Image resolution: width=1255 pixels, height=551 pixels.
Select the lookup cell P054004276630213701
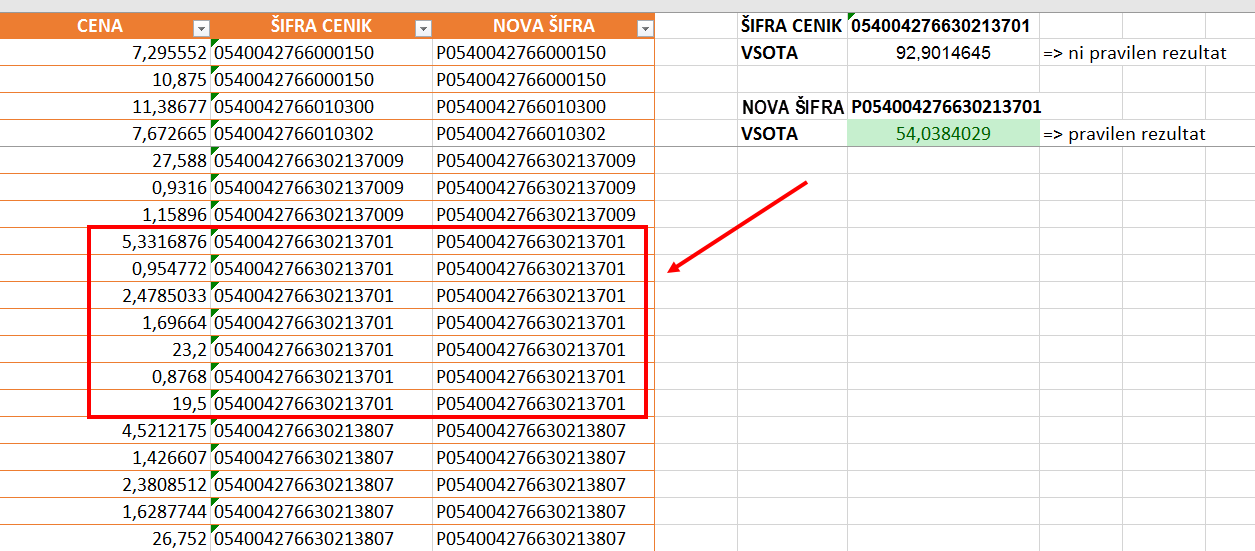(x=945, y=107)
